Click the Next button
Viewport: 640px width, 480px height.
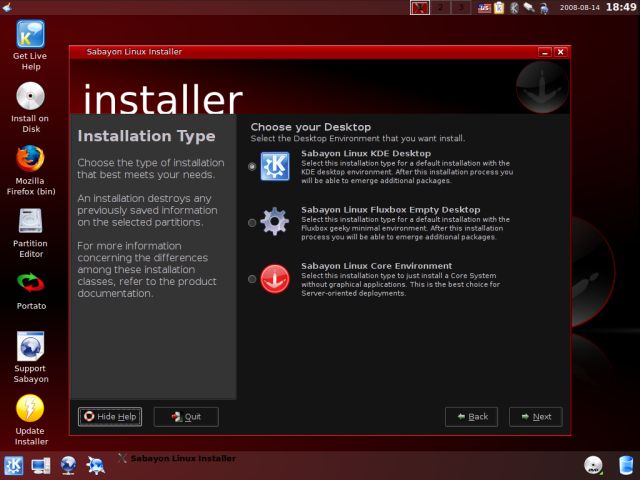tap(535, 417)
